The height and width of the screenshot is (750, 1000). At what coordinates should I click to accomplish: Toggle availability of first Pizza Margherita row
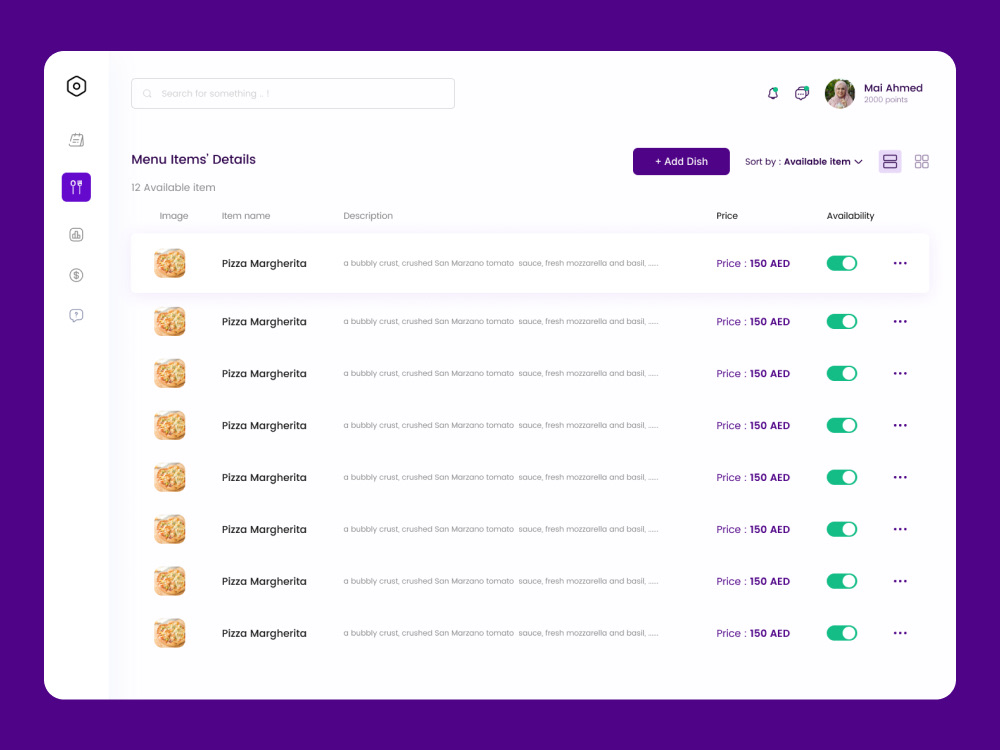coord(841,263)
